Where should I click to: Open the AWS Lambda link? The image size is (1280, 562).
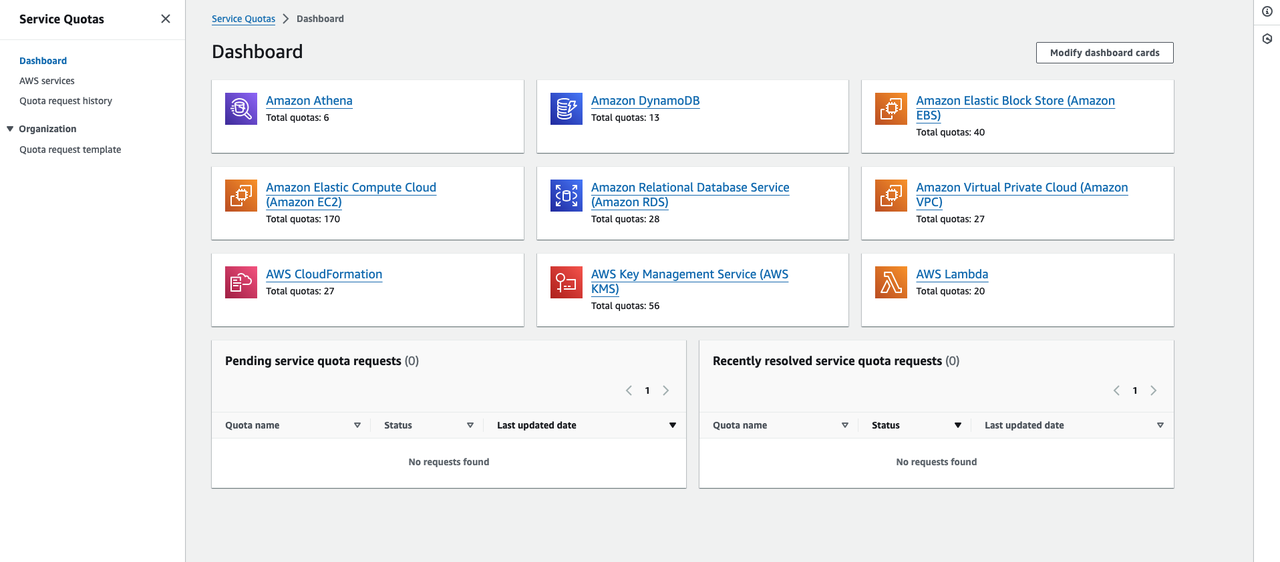point(952,274)
